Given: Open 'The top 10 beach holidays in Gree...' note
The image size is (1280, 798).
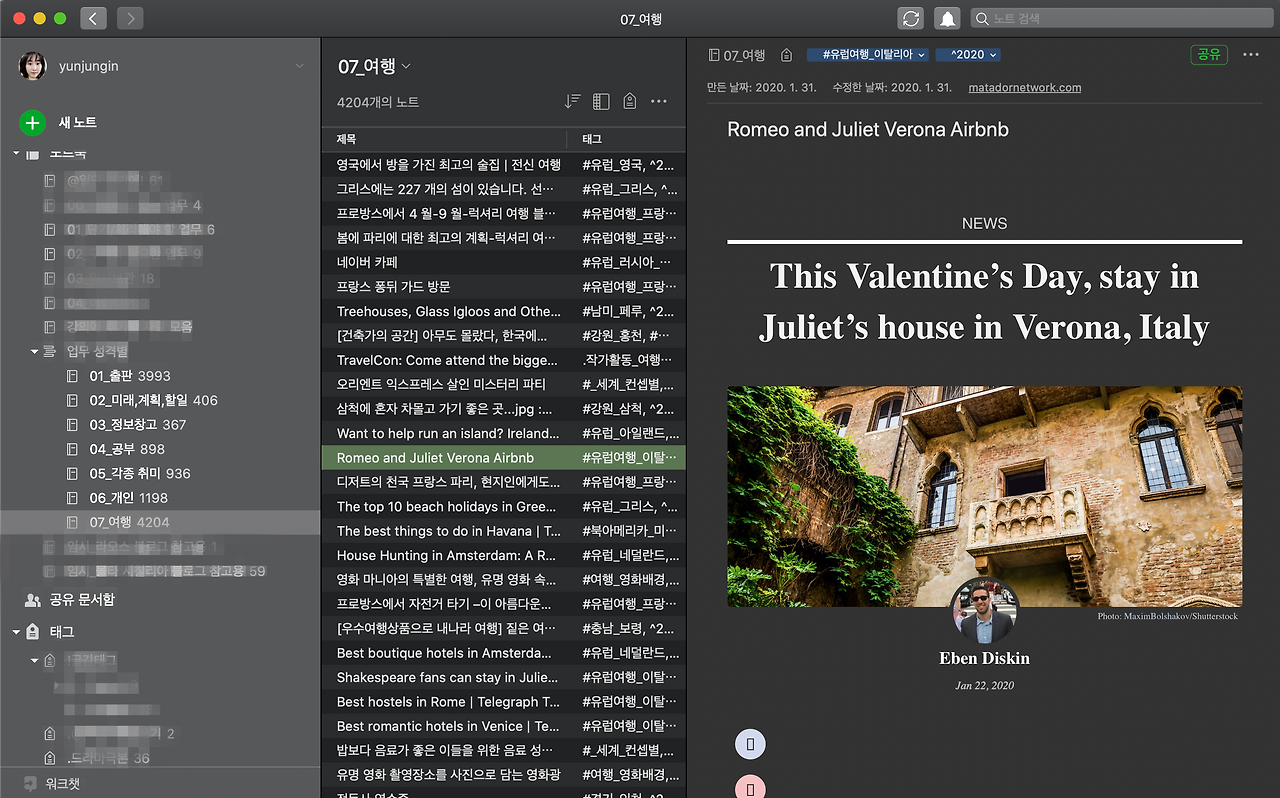Looking at the screenshot, I should point(504,506).
